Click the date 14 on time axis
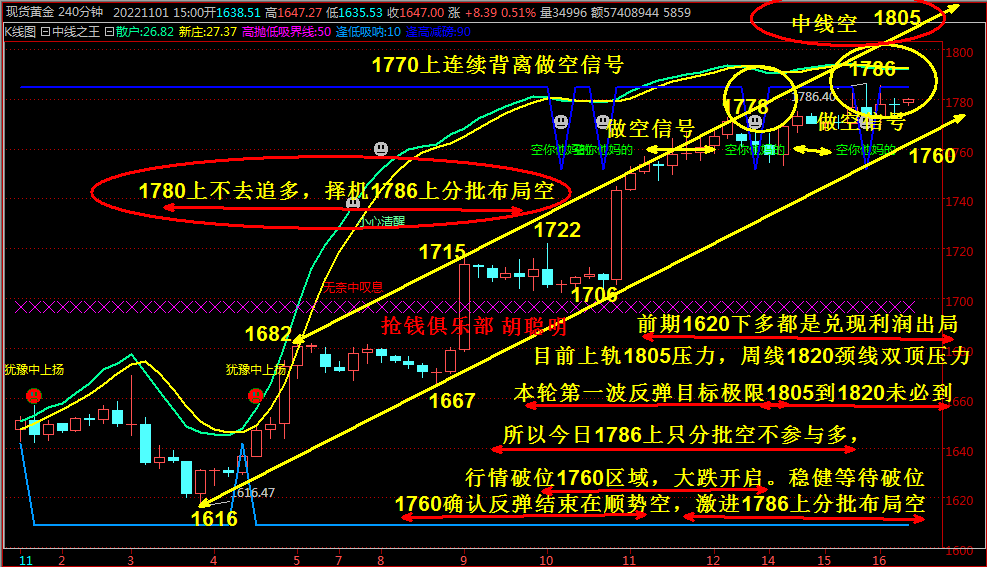This screenshot has height=567, width=987. 768,559
